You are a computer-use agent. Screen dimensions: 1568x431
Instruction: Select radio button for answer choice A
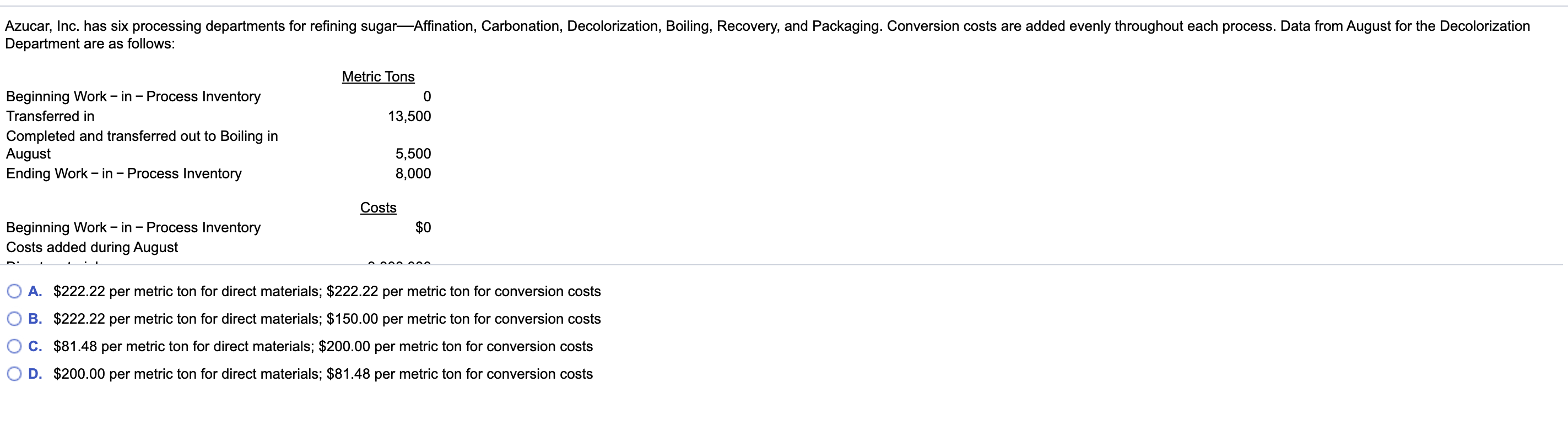15,291
